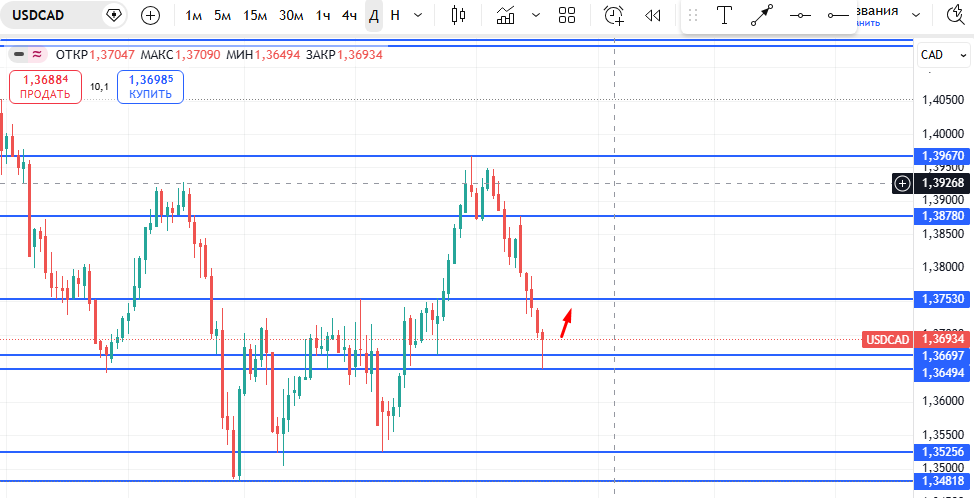Click the USDCAD 1,36934 last price label
Screen dimensions: 974x498
coord(916,340)
